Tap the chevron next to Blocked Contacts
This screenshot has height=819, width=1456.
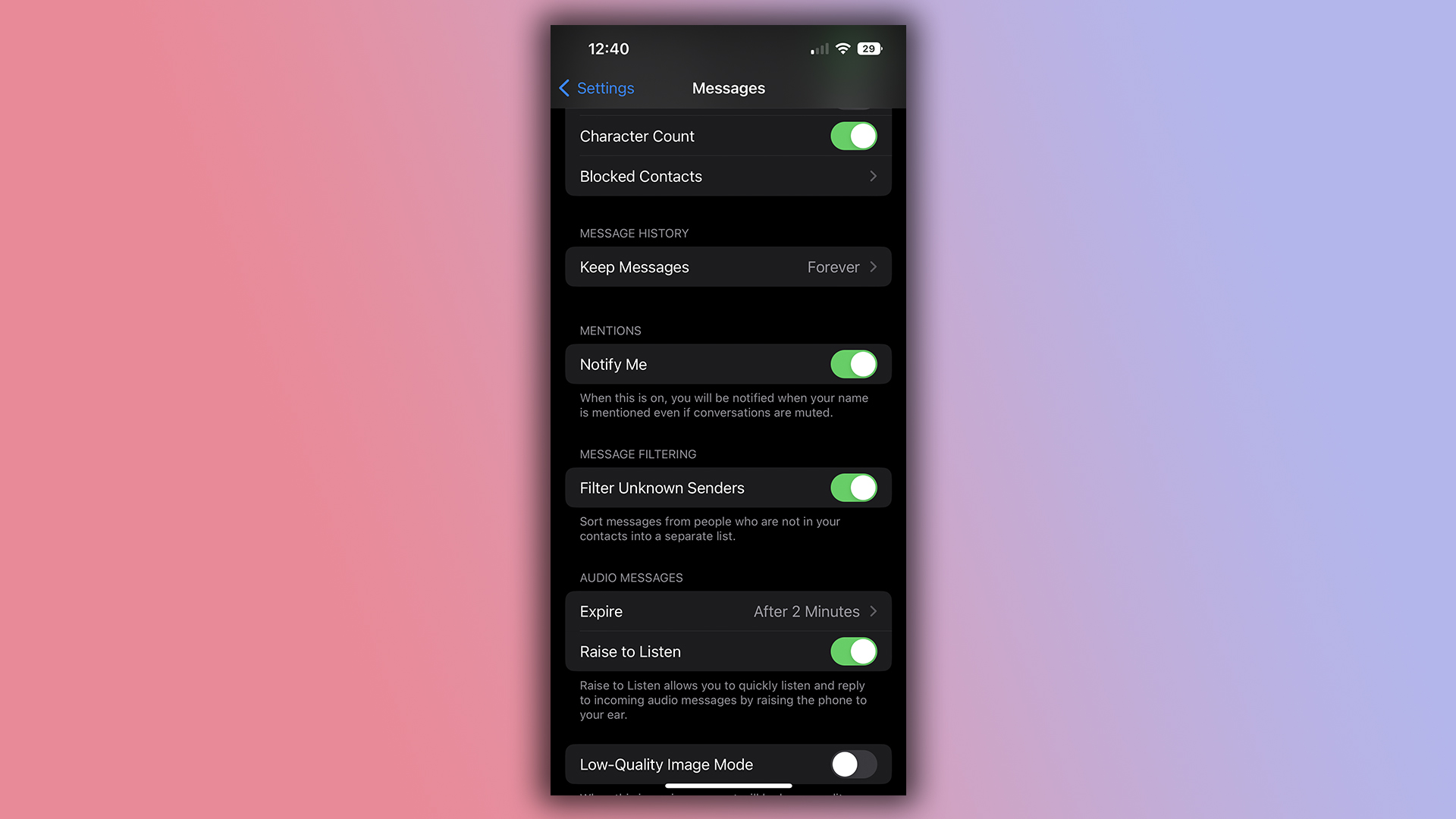coord(873,176)
